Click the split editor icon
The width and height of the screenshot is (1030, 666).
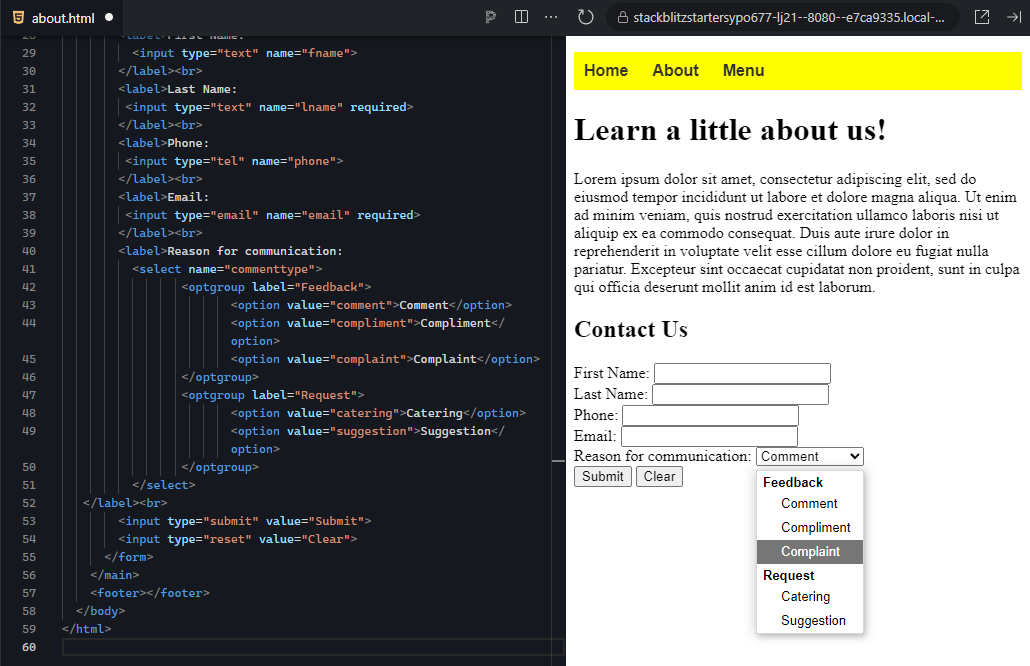pos(521,17)
